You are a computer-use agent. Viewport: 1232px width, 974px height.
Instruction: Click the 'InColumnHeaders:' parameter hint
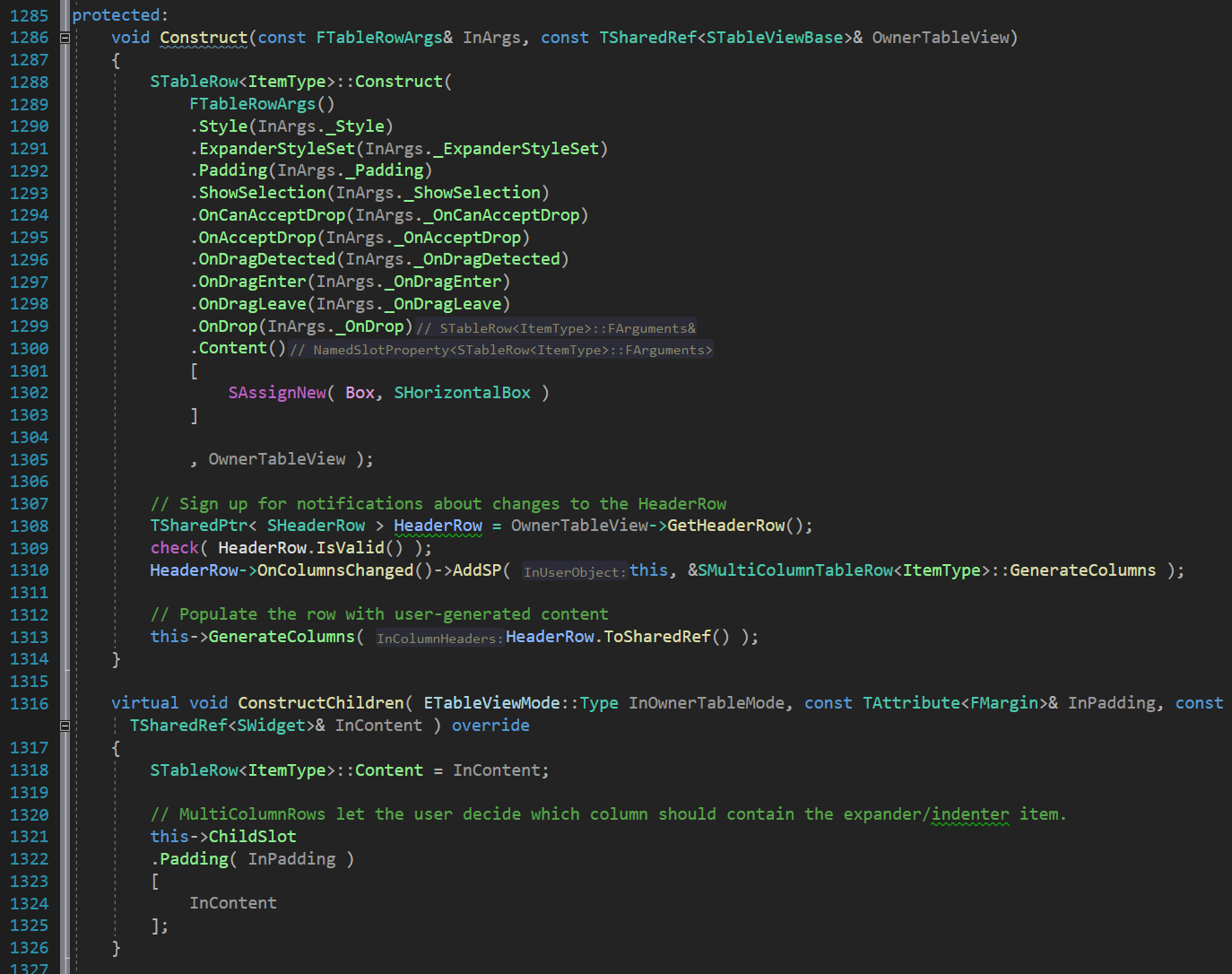(x=439, y=639)
